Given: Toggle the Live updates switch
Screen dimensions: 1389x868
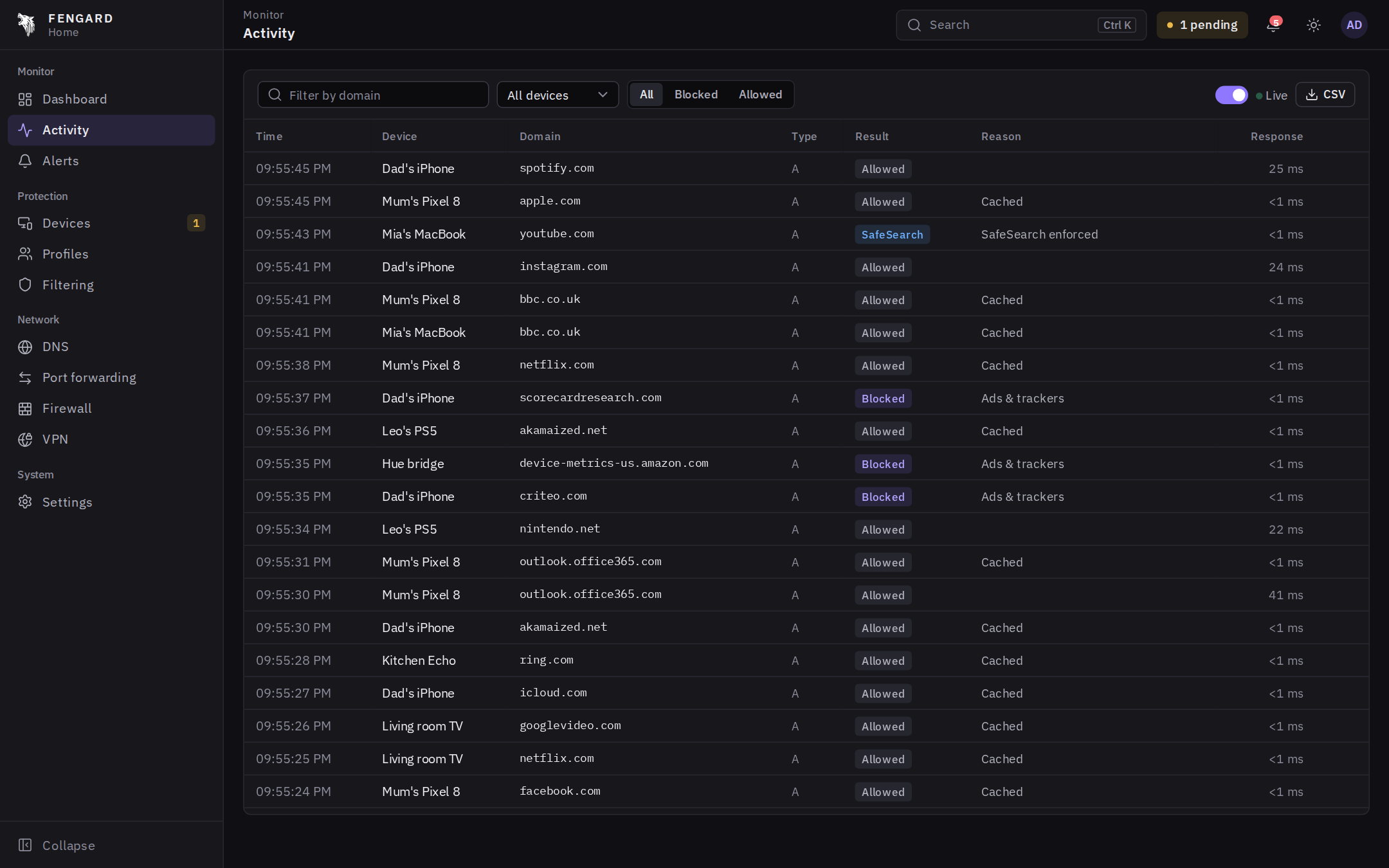Looking at the screenshot, I should pos(1231,95).
